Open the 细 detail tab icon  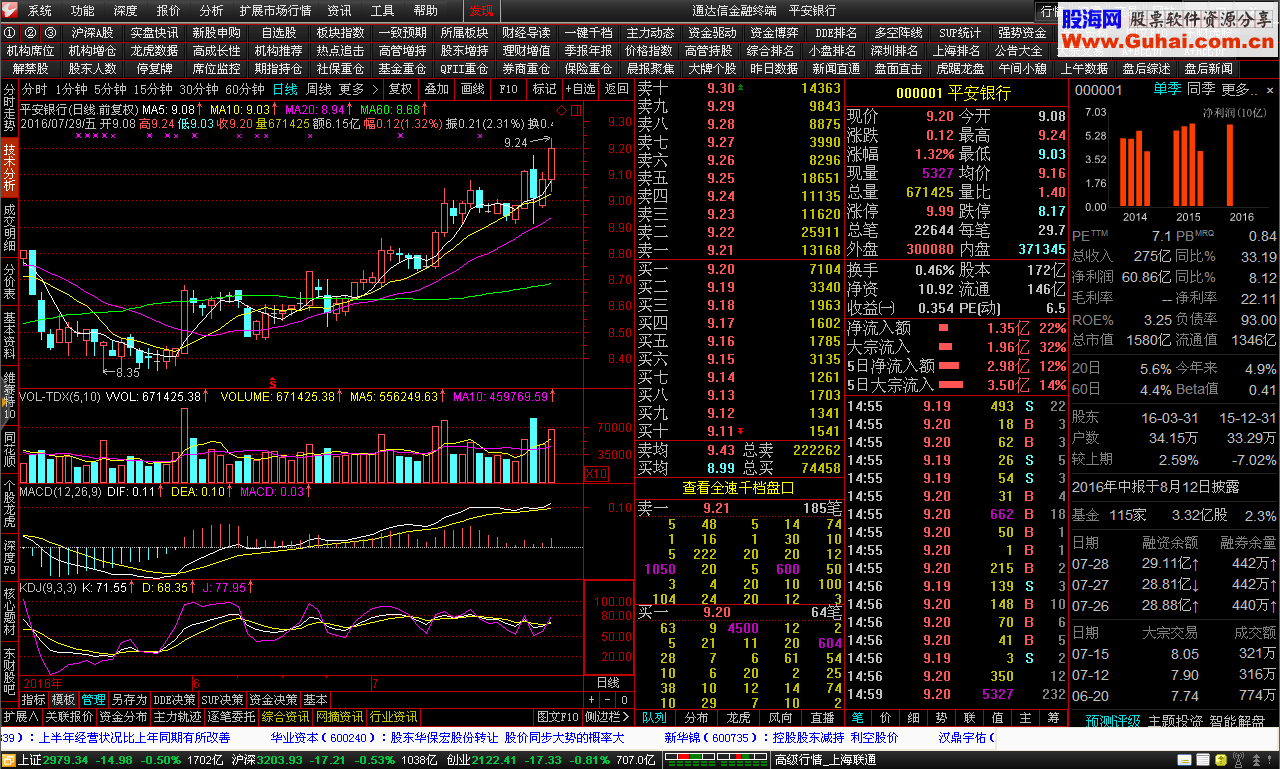(914, 717)
